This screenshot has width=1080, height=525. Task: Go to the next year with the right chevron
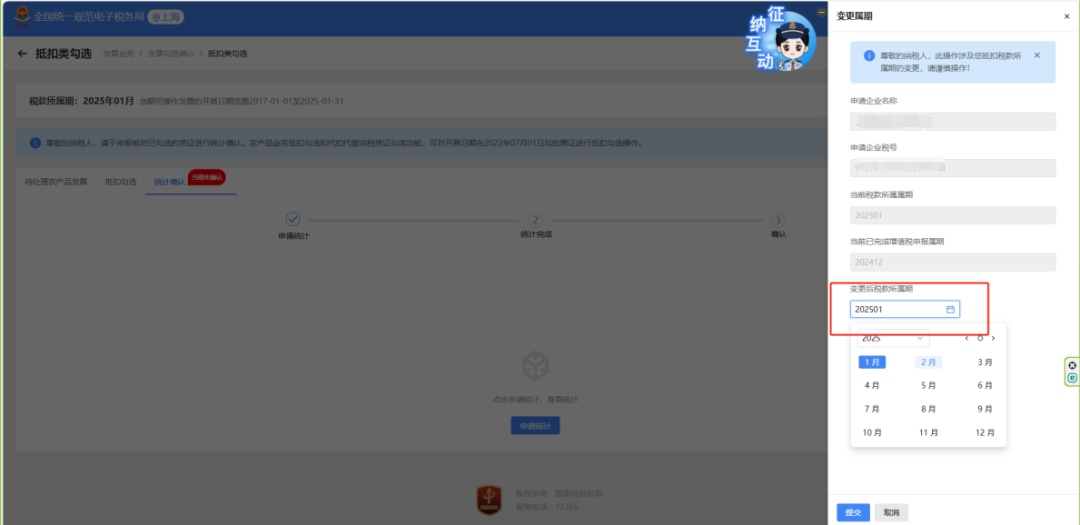click(993, 338)
